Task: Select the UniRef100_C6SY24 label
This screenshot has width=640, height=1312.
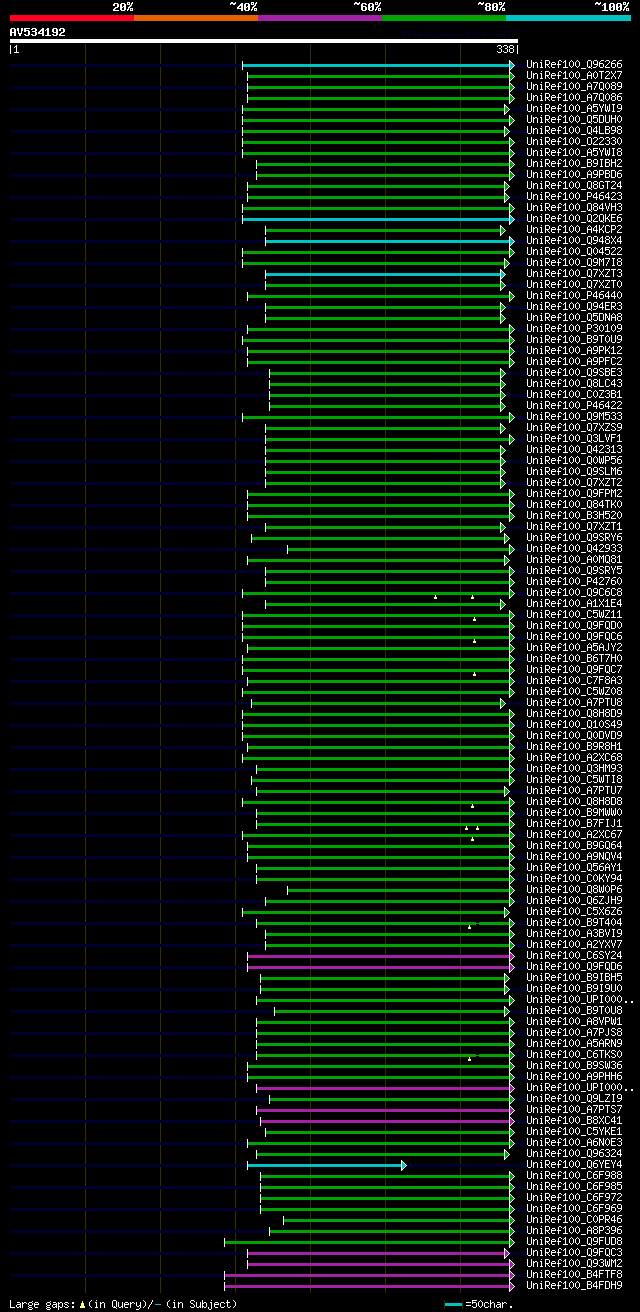Action: (x=574, y=956)
